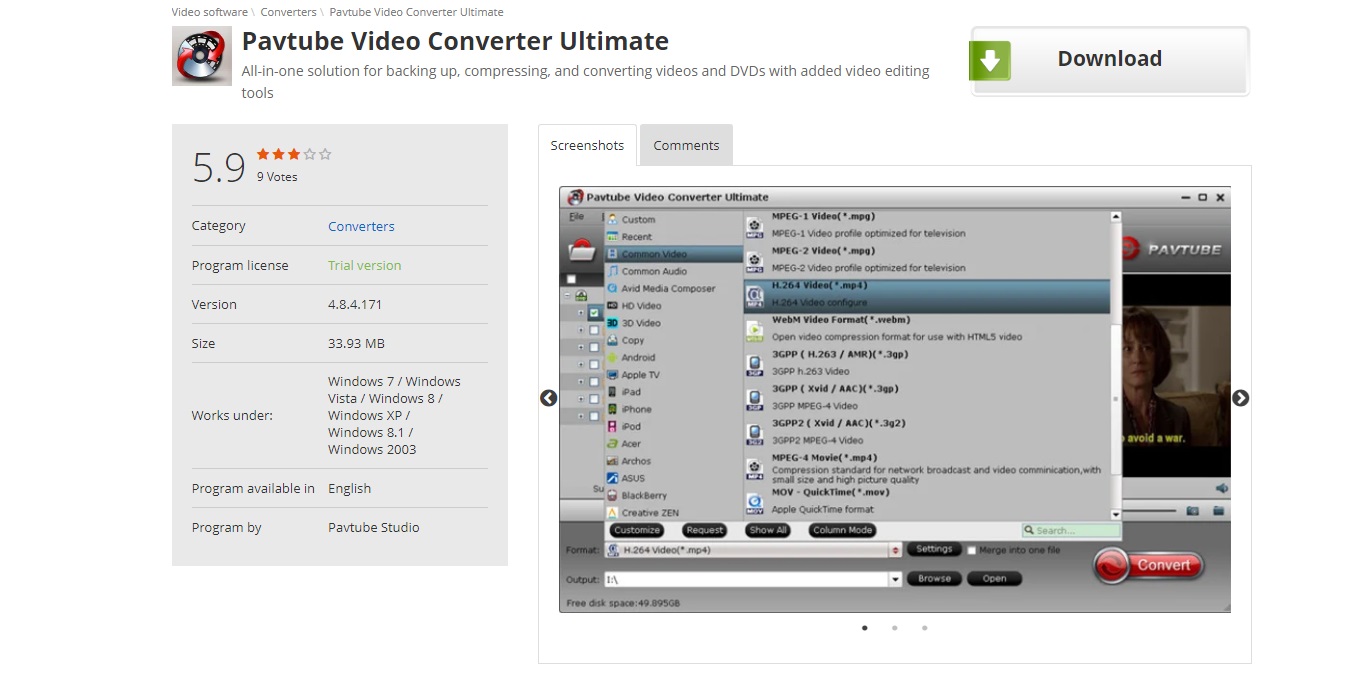Image resolution: width=1368 pixels, height=676 pixels.
Task: Go to Video software breadcrumb
Action: [210, 12]
